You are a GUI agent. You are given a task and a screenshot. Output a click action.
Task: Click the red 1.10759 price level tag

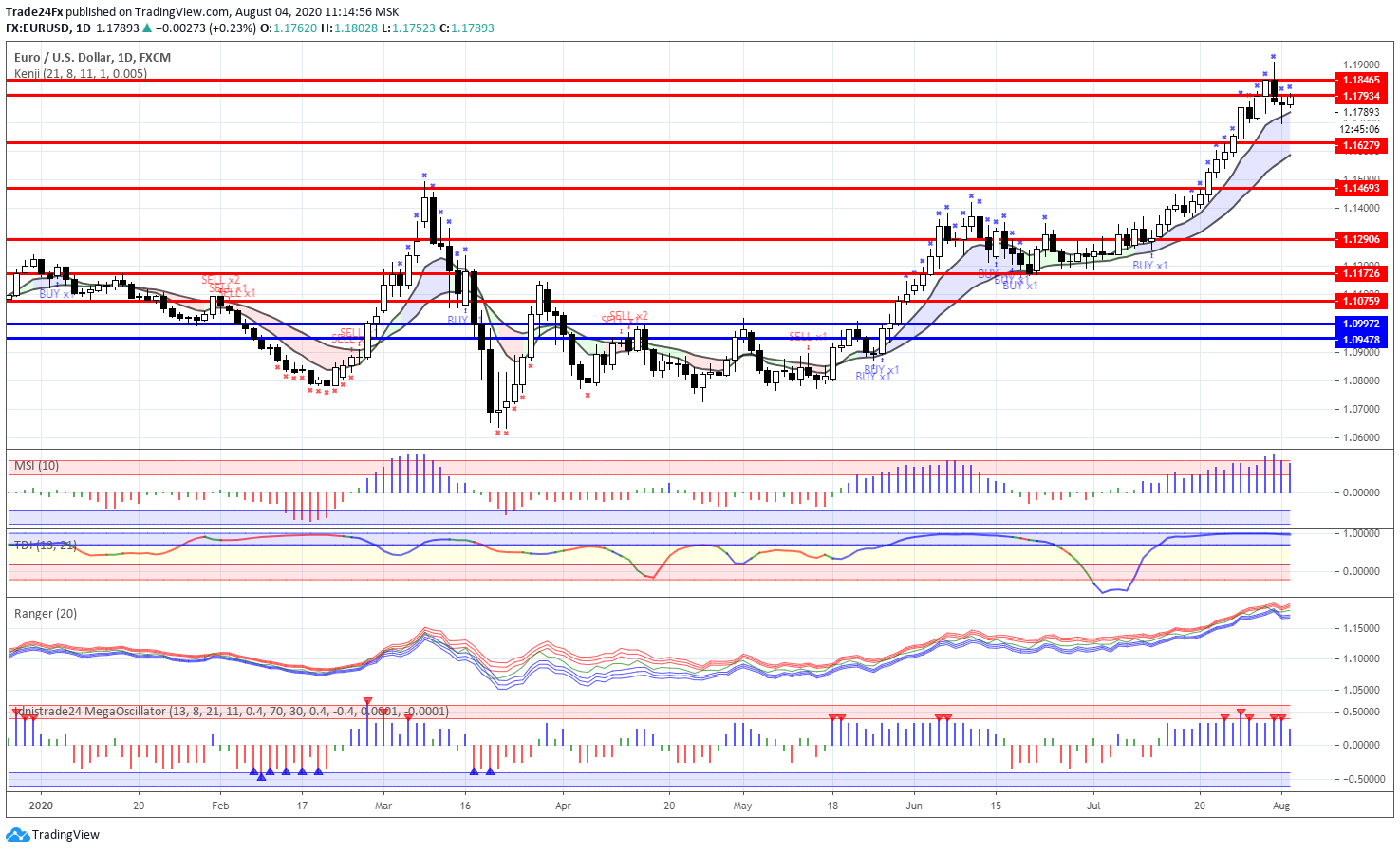point(1361,301)
